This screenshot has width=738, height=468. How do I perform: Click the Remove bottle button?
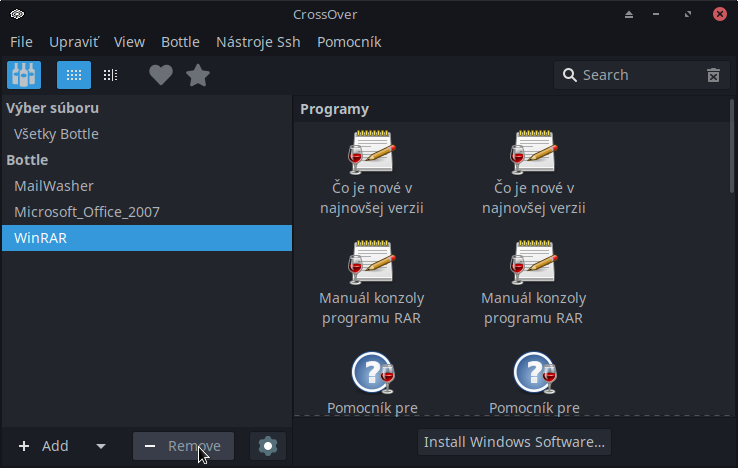[x=183, y=446]
